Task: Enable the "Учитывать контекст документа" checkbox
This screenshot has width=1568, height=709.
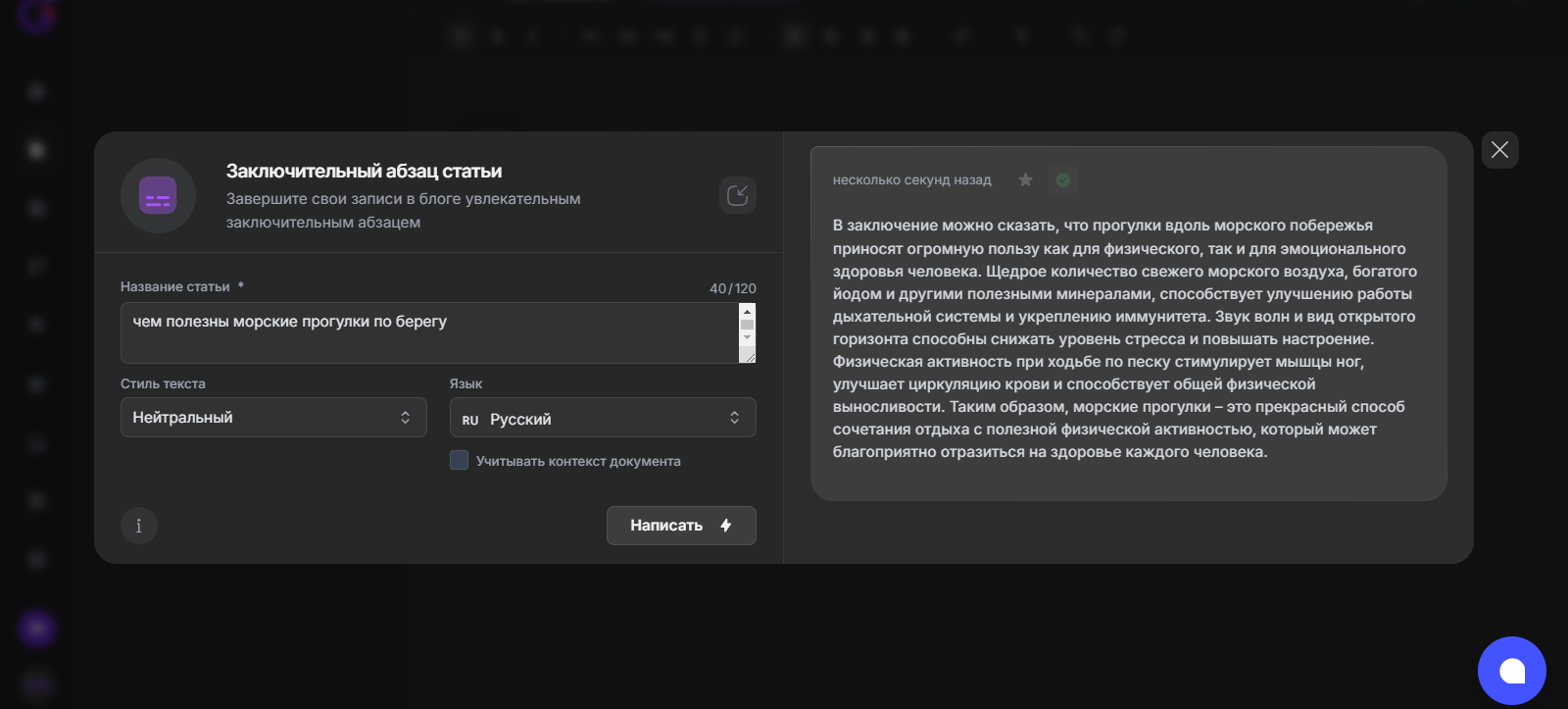Action: pos(459,460)
